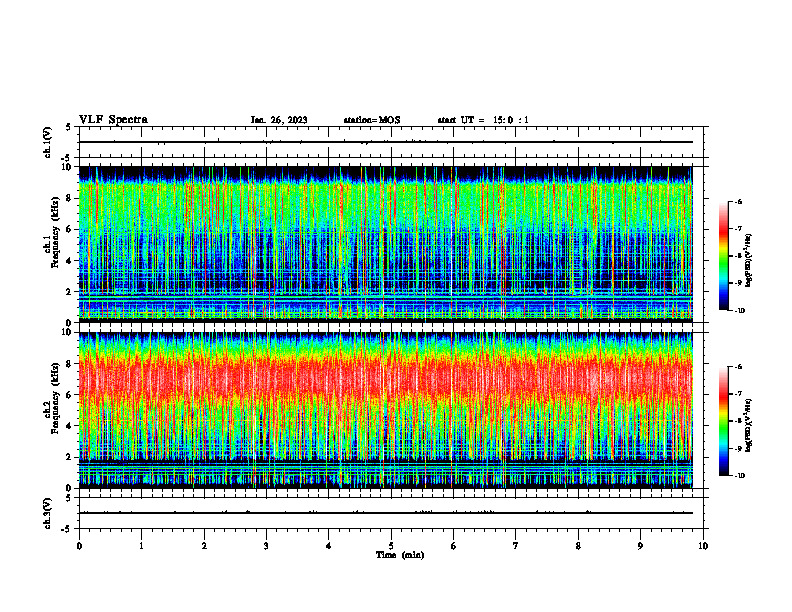
Task: Click tick label "4" on the Time axis
Action: point(329,546)
